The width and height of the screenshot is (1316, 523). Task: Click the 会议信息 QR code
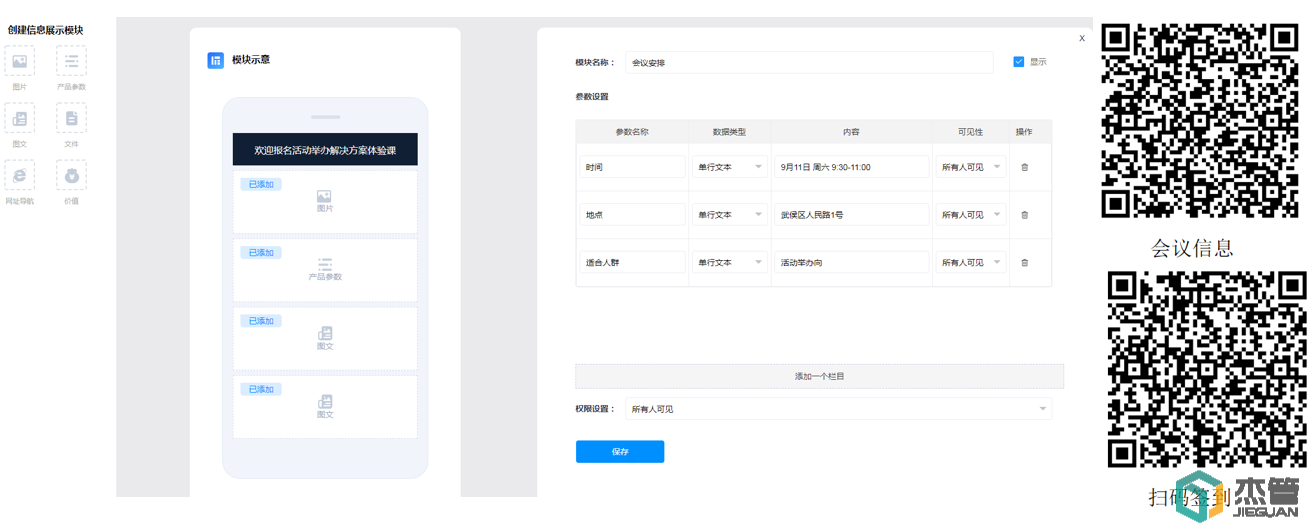[x=1199, y=120]
